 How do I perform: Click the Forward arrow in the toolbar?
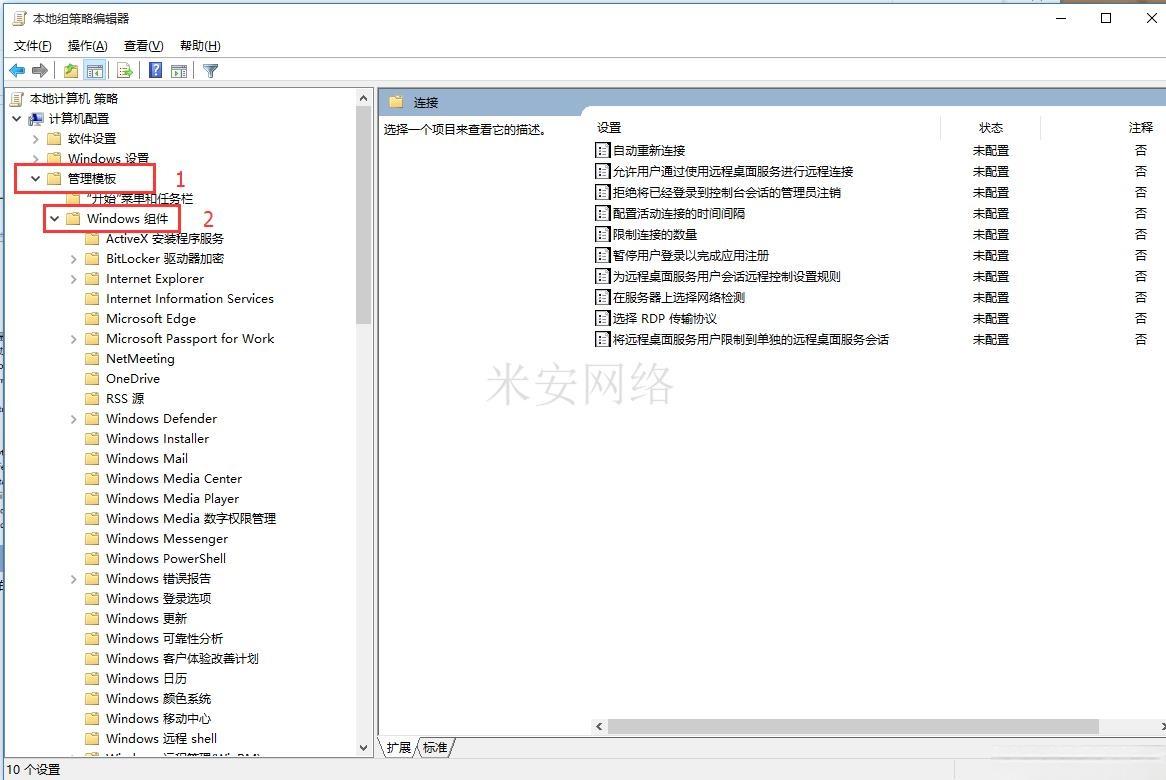pyautogui.click(x=40, y=71)
